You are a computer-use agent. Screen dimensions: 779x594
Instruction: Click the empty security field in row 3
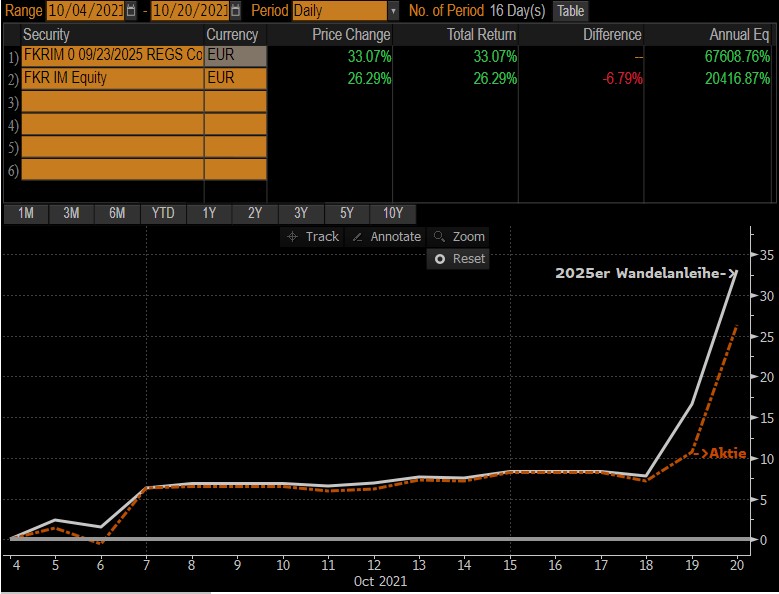coord(112,102)
